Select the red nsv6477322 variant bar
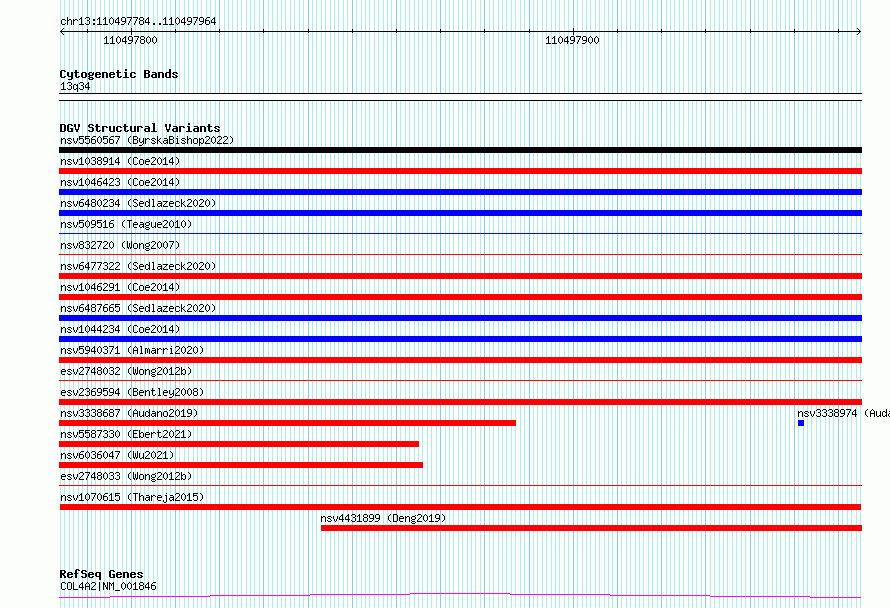Image resolution: width=890 pixels, height=608 pixels. [x=460, y=276]
